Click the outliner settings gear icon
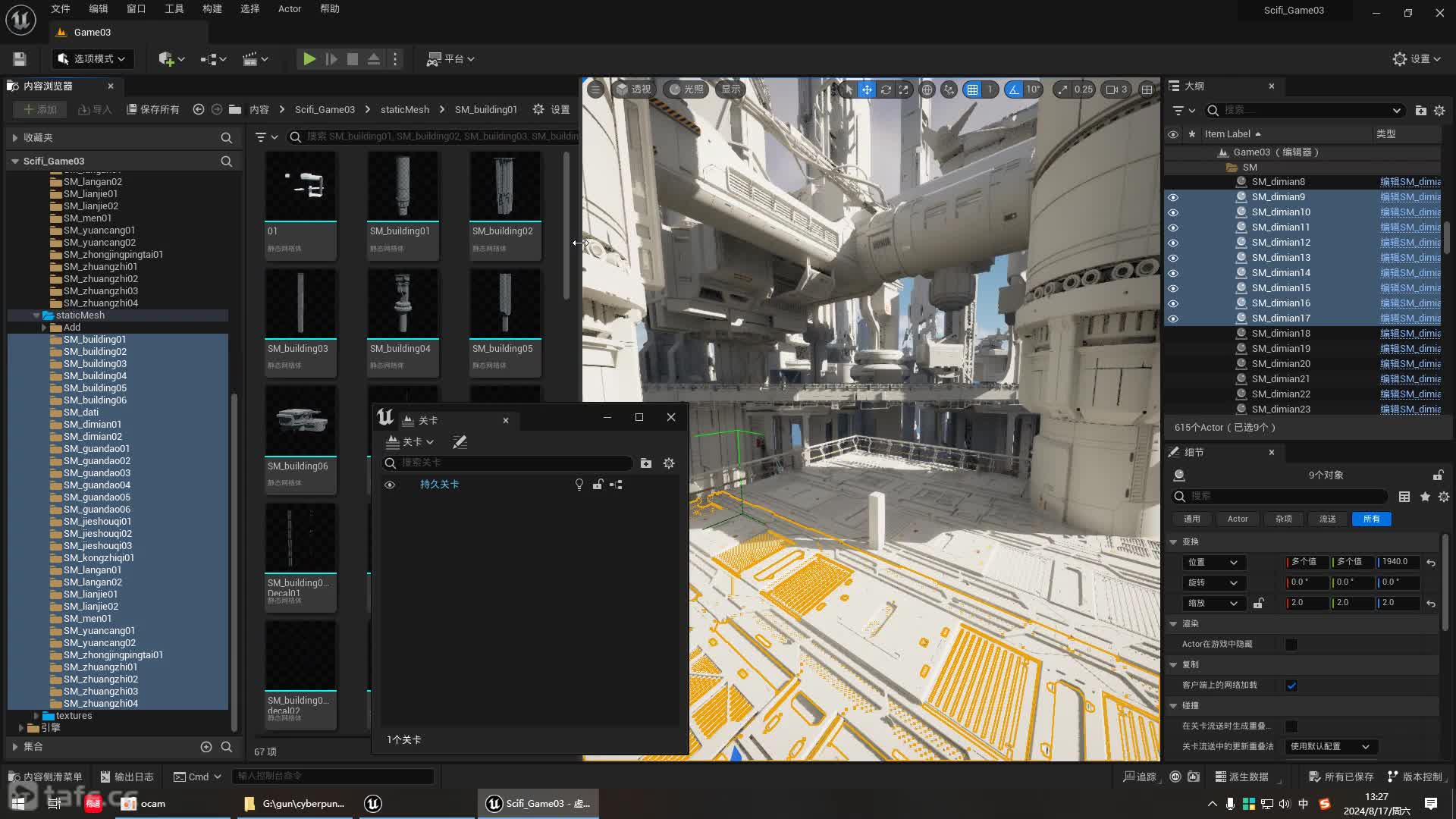Viewport: 1456px width, 819px height. [1439, 111]
